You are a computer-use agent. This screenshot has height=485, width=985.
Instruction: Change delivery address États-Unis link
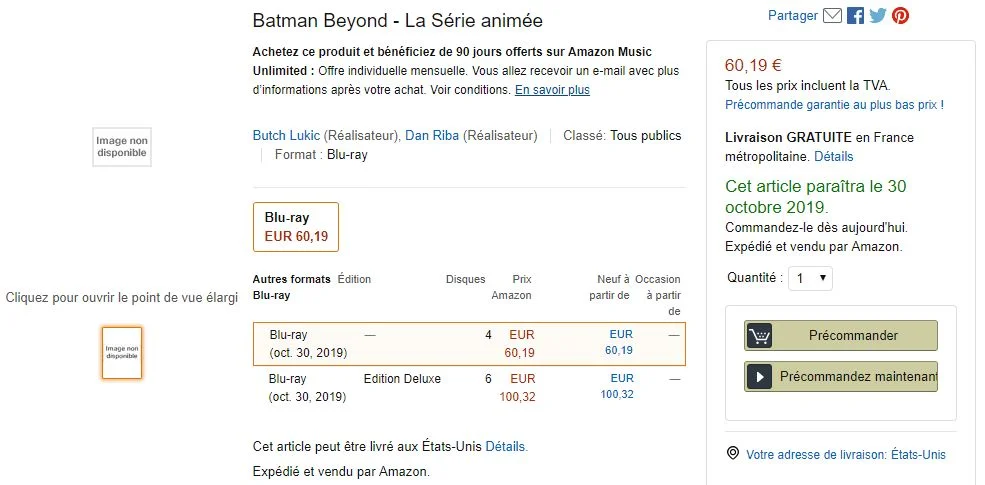846,455
